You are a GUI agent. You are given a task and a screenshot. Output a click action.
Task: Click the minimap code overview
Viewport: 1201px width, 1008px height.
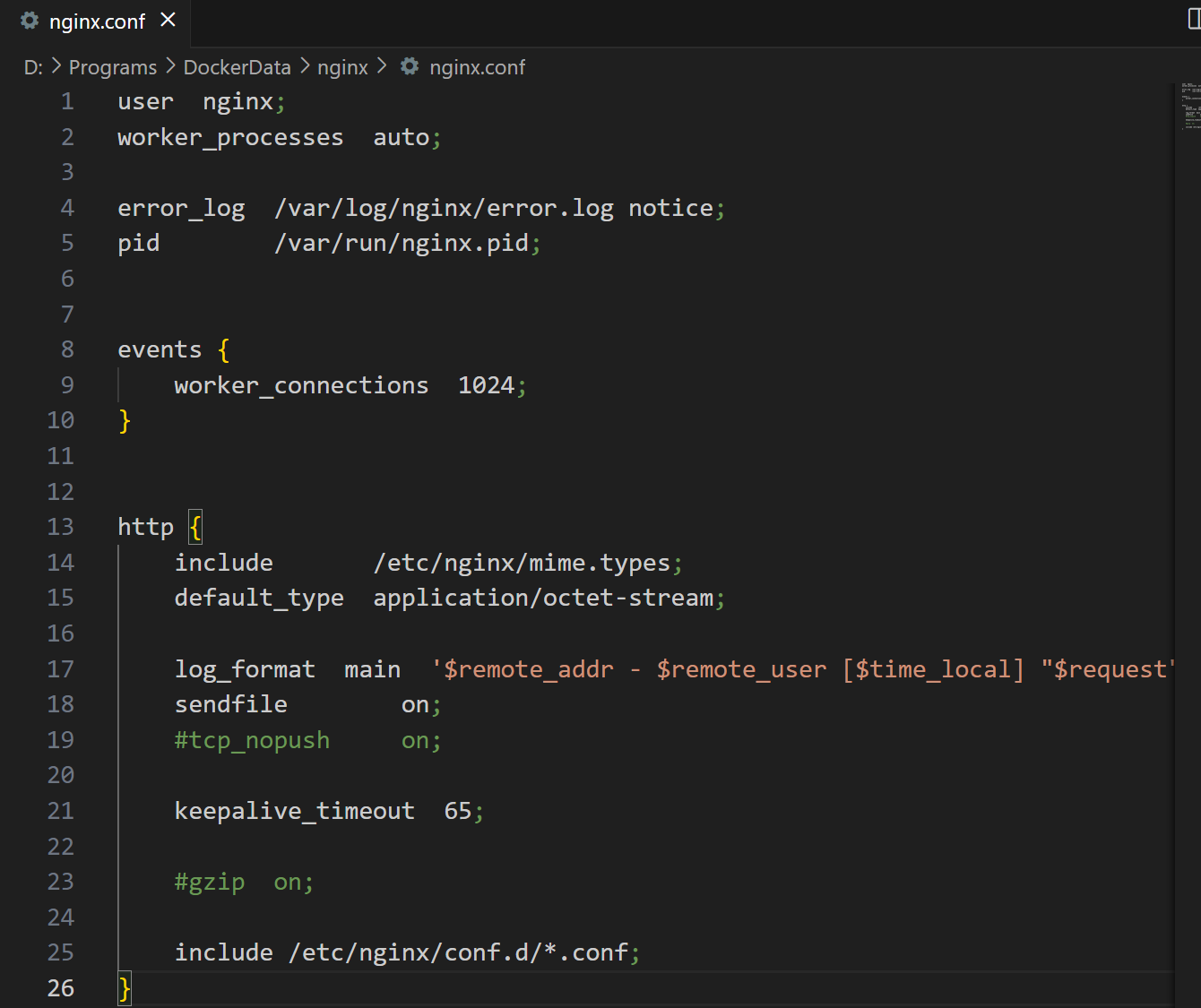click(1190, 108)
